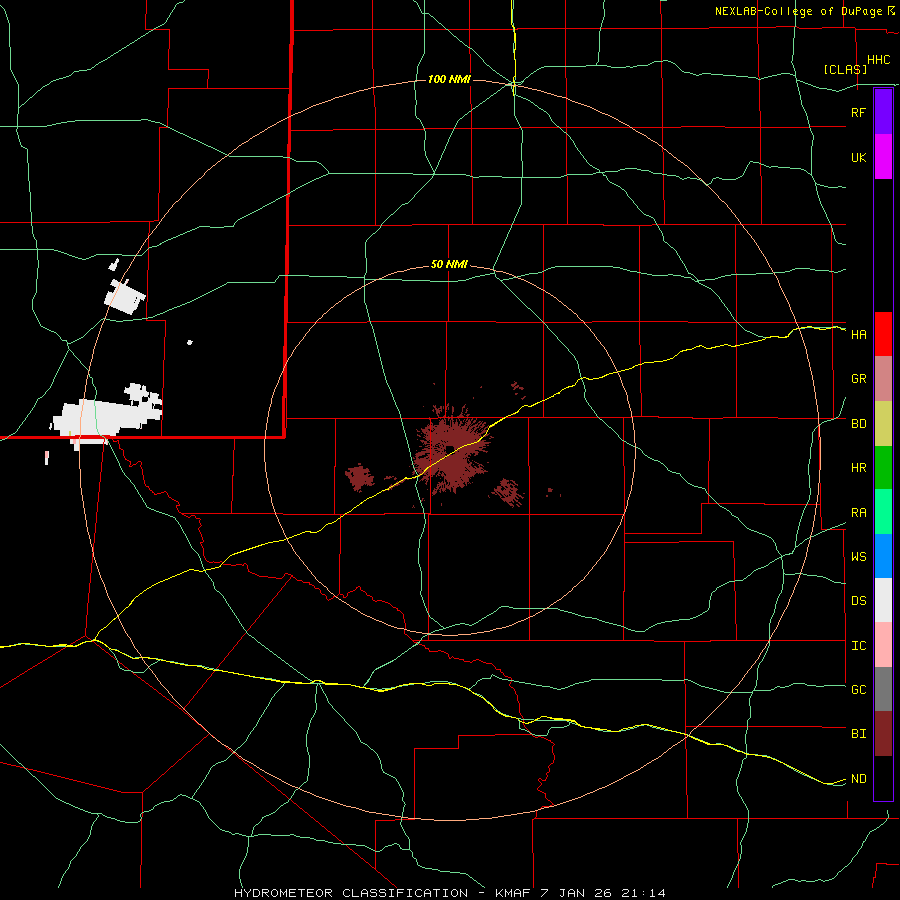Click the UK legend label

[858, 157]
